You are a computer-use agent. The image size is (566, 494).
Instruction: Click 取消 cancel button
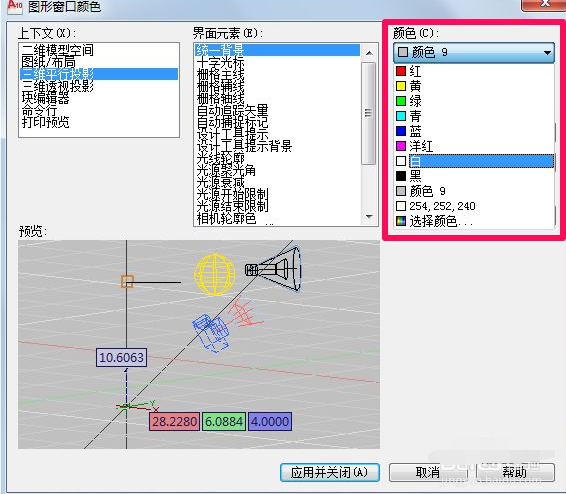[428, 472]
